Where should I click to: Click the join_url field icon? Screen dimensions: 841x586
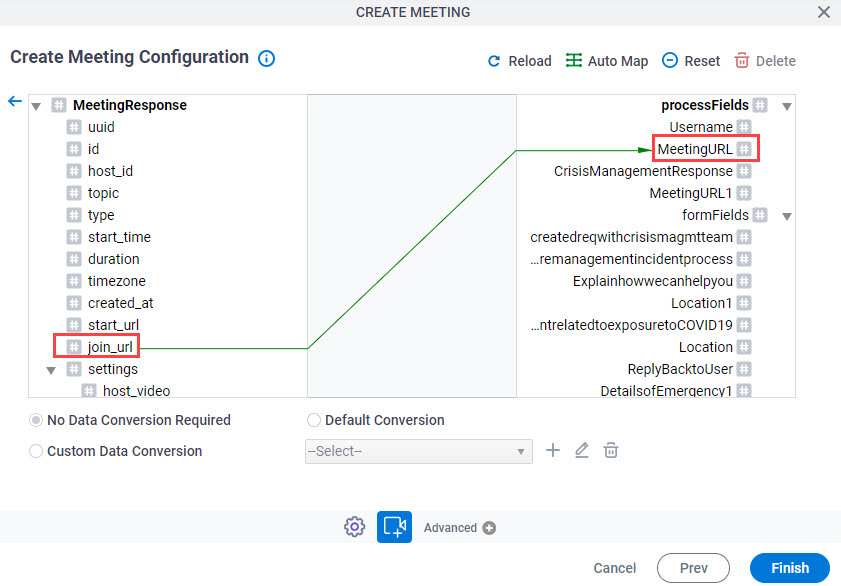tap(74, 347)
